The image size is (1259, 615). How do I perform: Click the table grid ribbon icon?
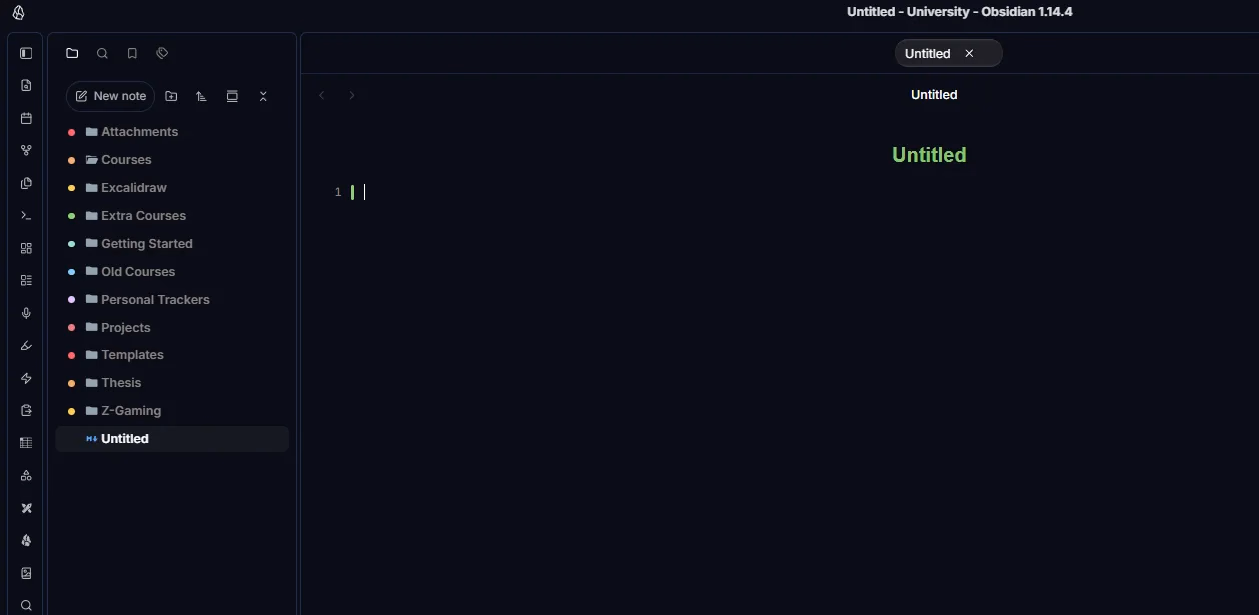point(26,443)
